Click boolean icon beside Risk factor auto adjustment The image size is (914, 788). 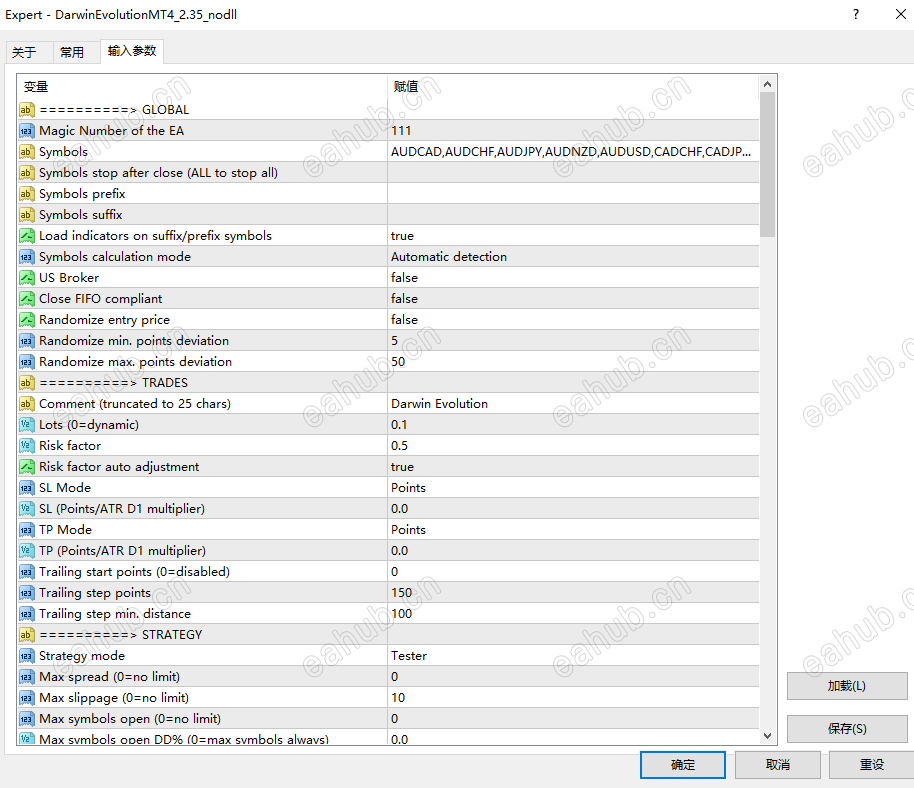[26, 466]
